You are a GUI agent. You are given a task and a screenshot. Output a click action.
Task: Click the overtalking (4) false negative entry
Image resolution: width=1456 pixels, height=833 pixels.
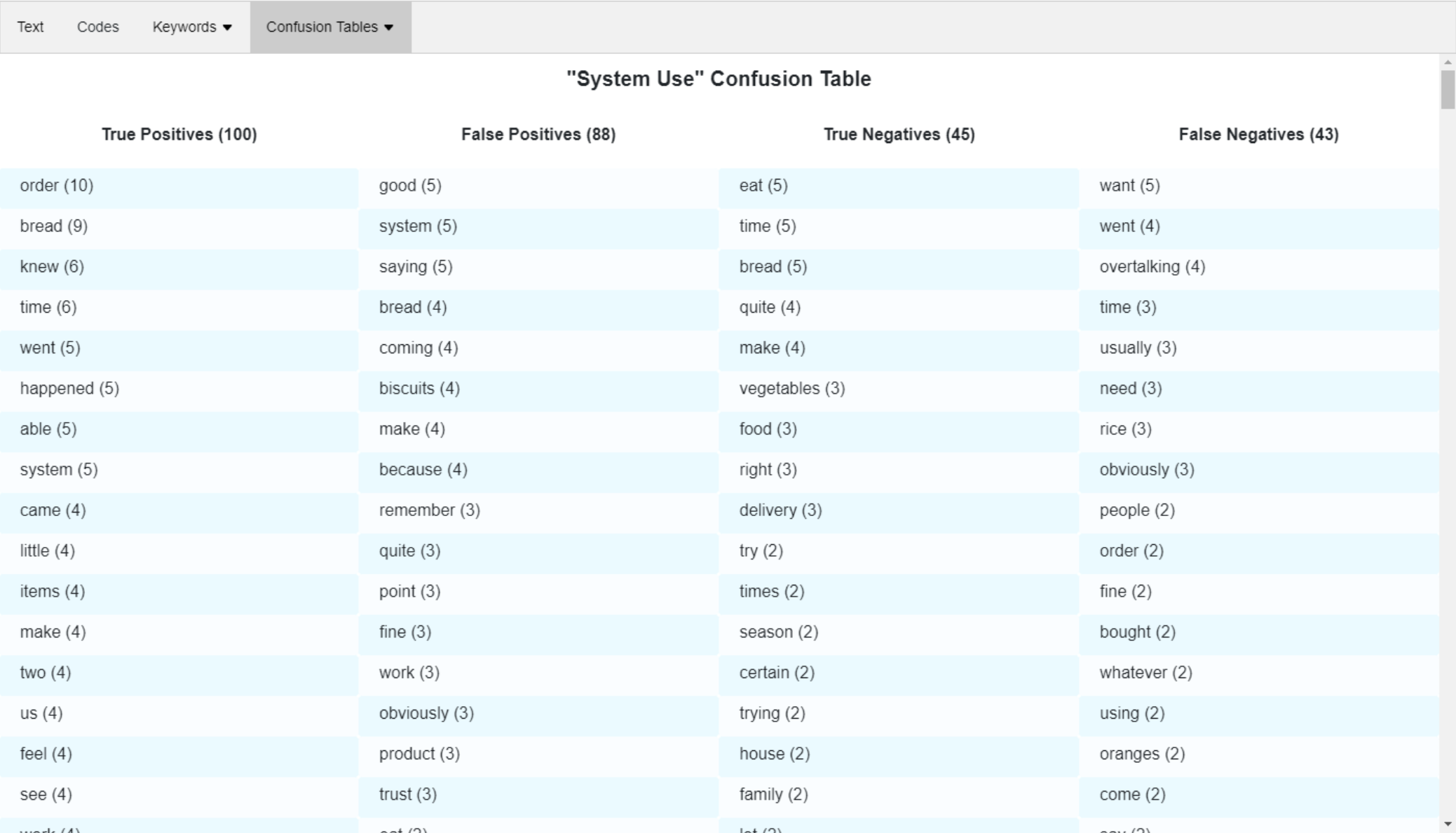(1151, 266)
